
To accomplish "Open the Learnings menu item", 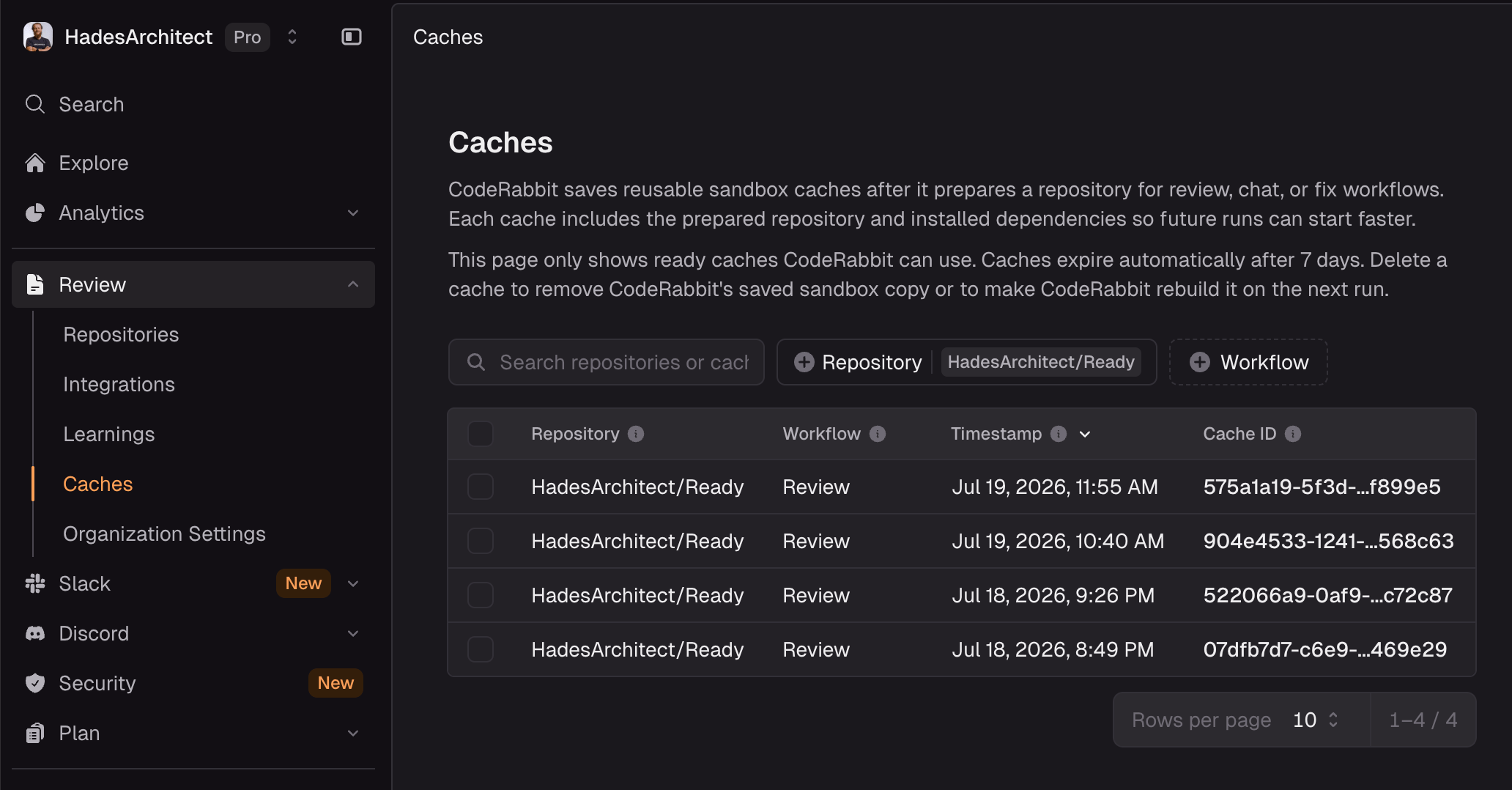I will pos(108,434).
